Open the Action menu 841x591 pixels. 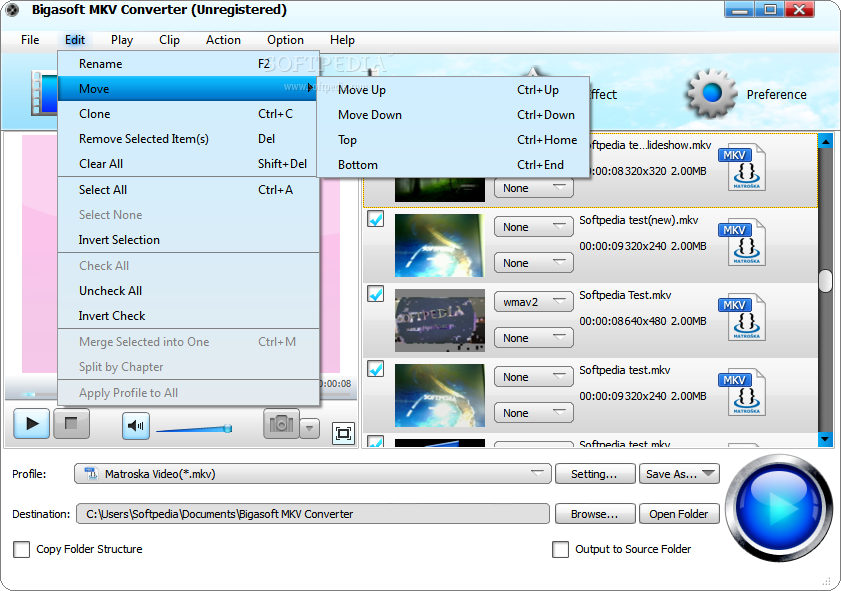click(x=223, y=40)
